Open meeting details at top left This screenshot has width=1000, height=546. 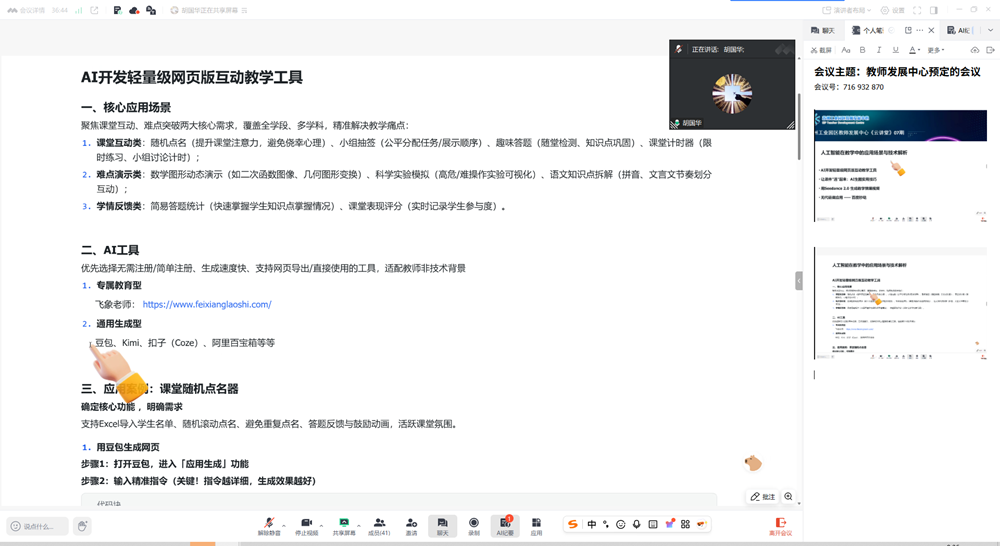pos(26,10)
